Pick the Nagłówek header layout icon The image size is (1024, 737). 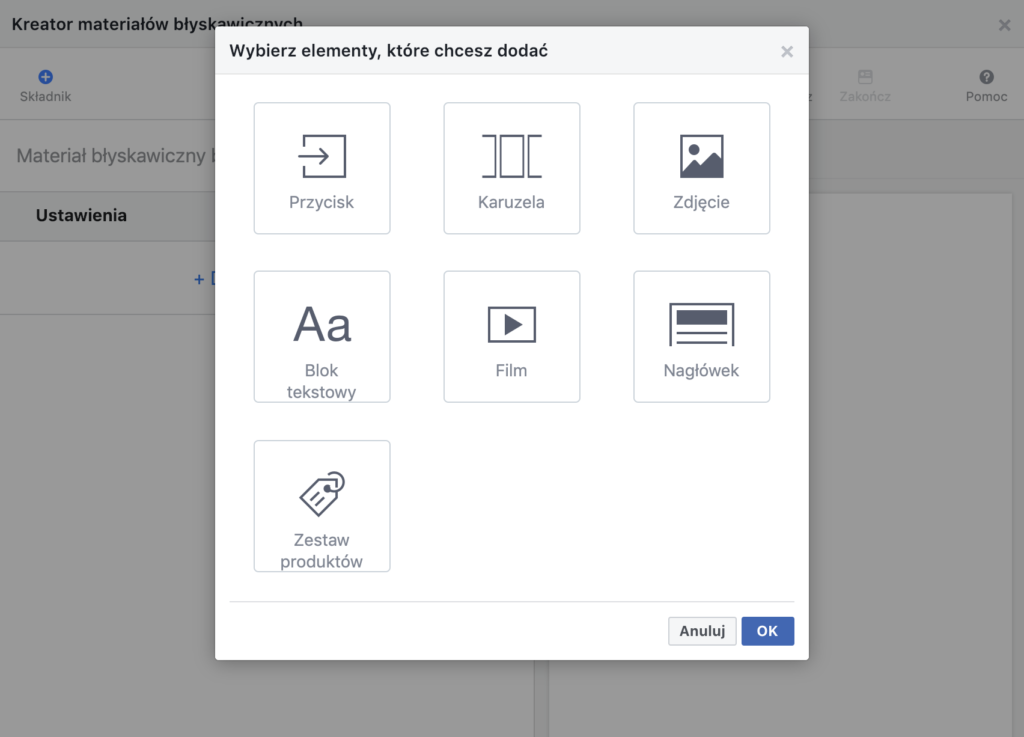pos(701,324)
